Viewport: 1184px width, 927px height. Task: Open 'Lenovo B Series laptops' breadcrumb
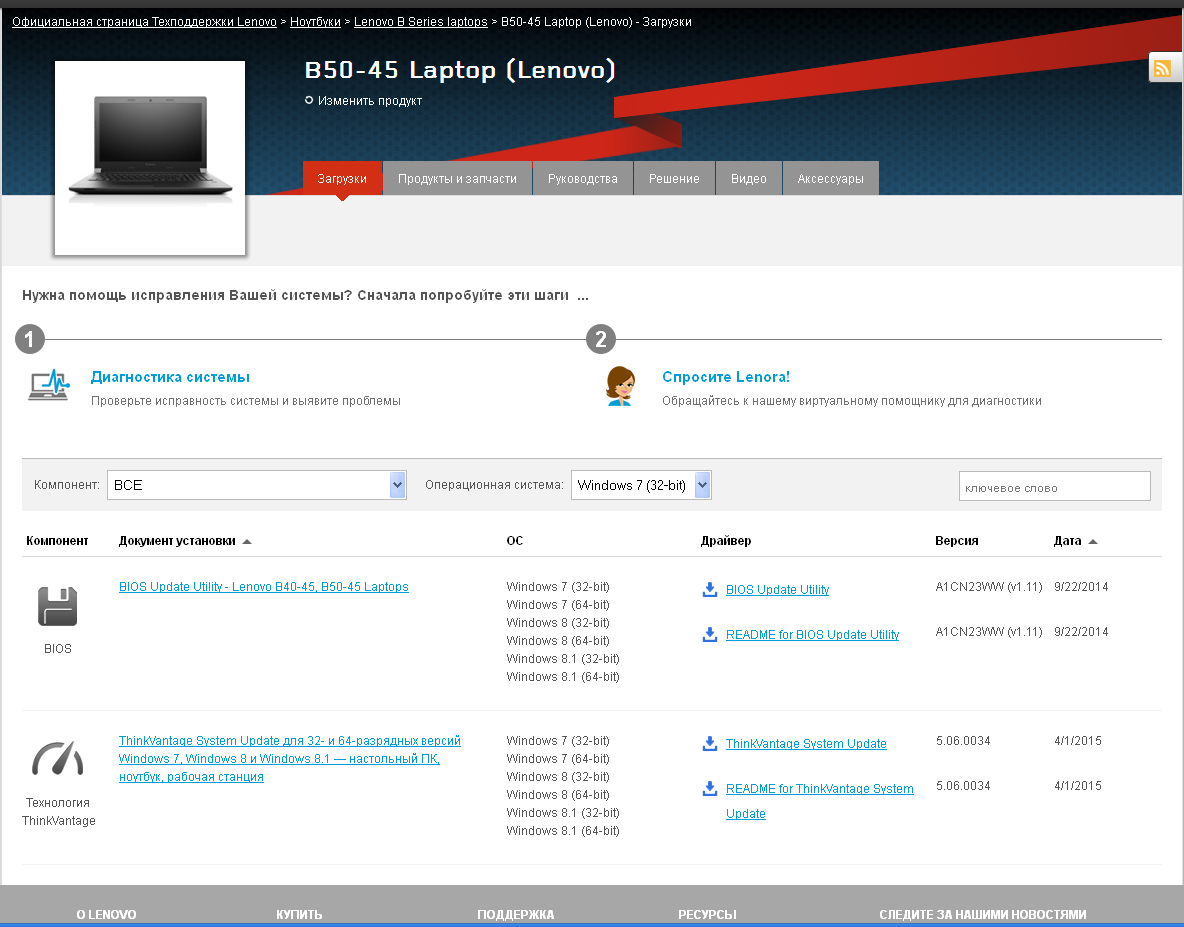tap(421, 22)
